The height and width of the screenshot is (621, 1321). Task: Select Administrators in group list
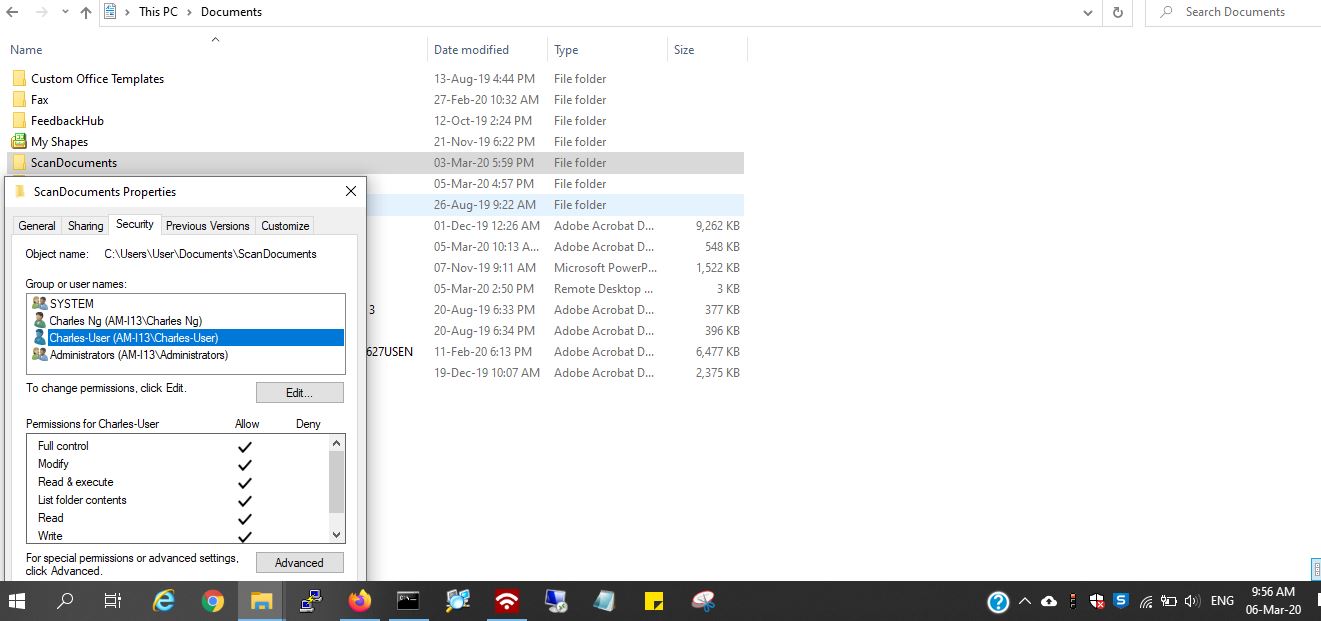click(138, 355)
